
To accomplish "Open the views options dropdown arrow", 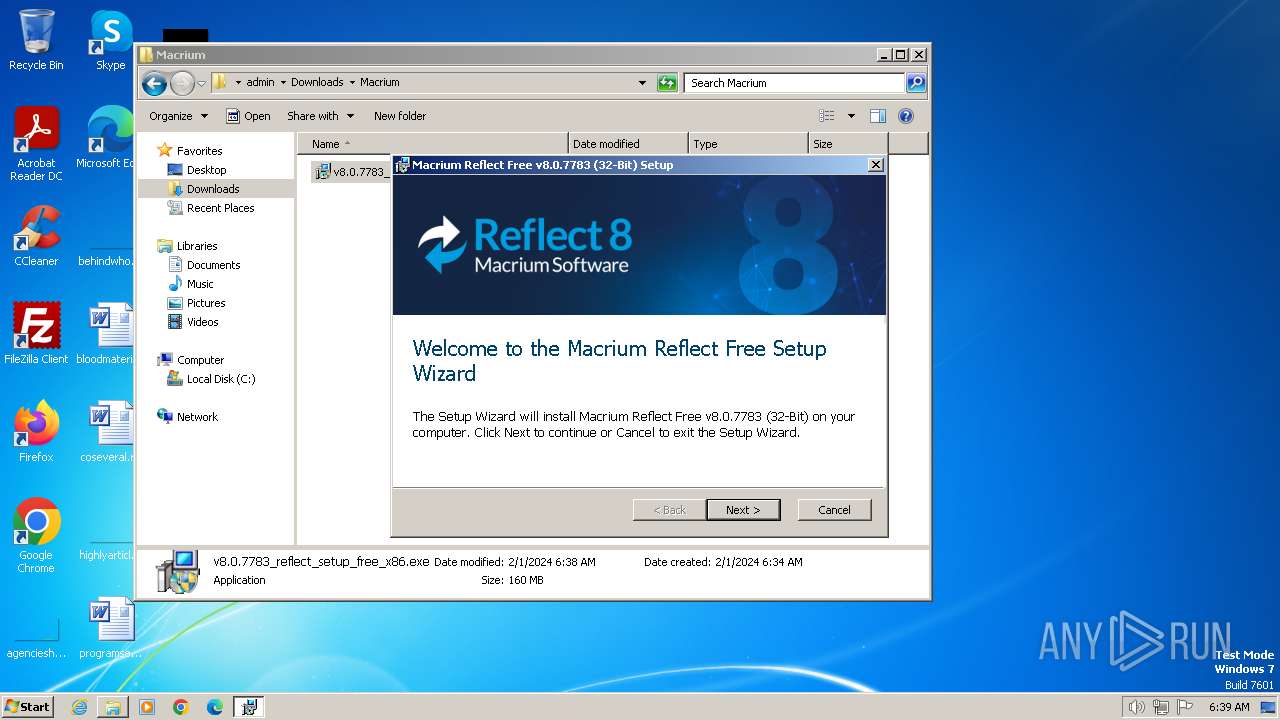I will click(851, 116).
